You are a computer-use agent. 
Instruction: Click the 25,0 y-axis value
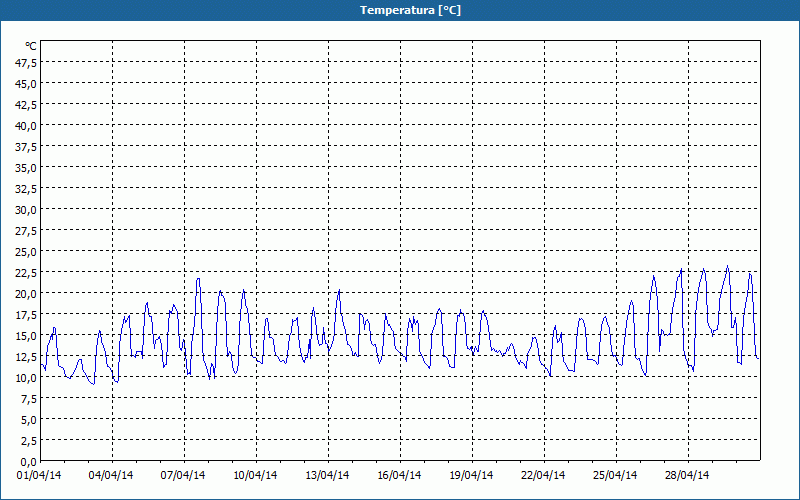tap(27, 252)
